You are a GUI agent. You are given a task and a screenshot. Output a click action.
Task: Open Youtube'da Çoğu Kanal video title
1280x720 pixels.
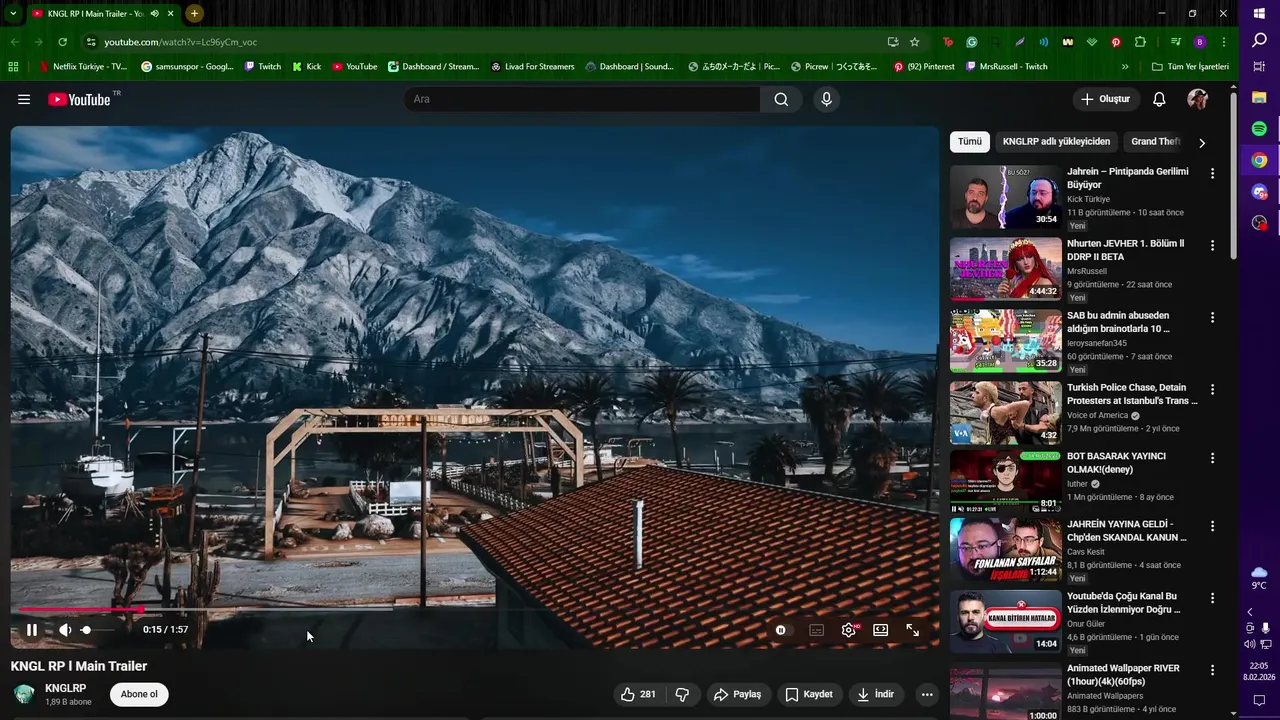coord(1126,602)
